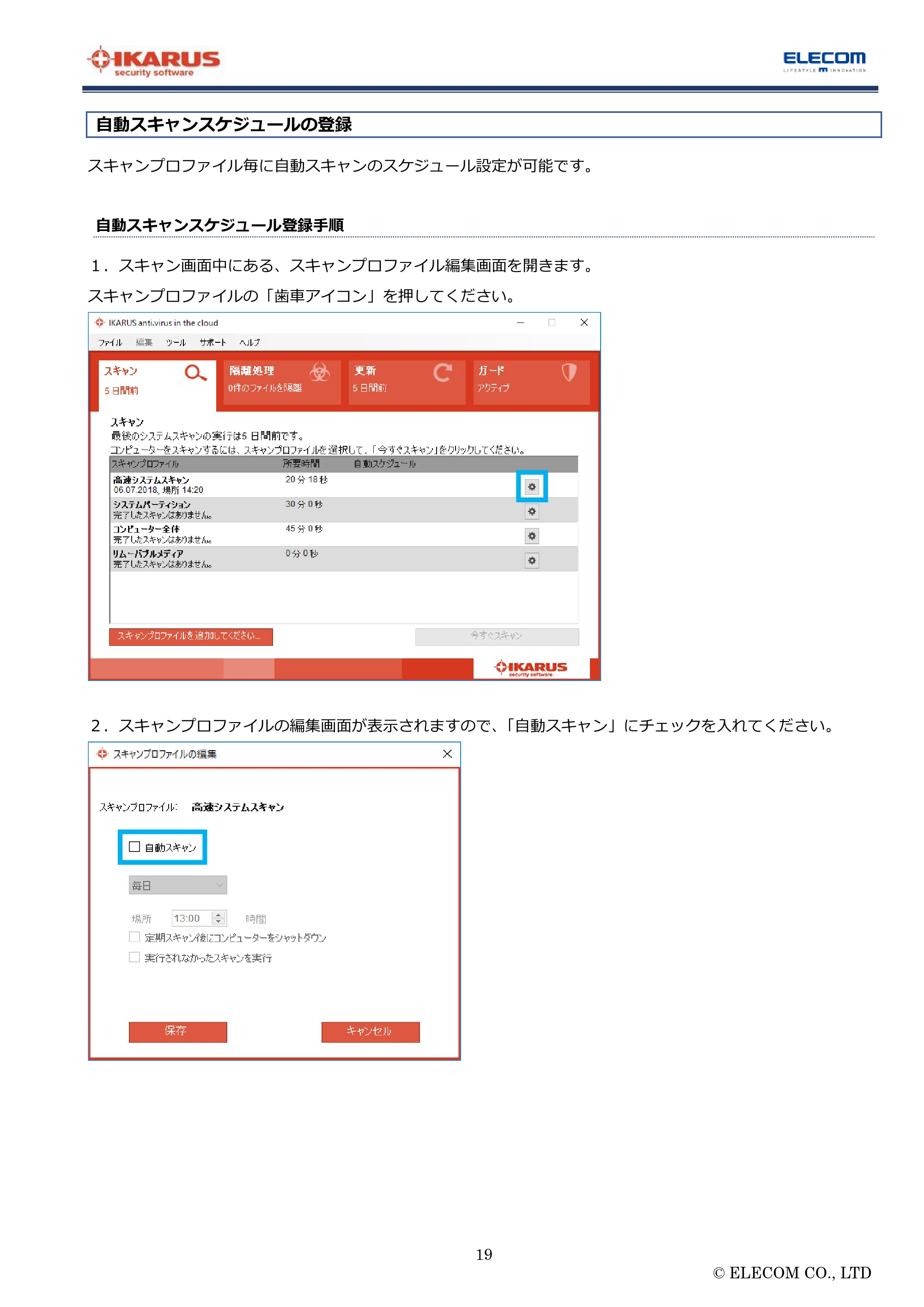Viewport: 924px width, 1307px height.
Task: Click the IKARUS icon in the main window title bar
Action: [x=100, y=323]
